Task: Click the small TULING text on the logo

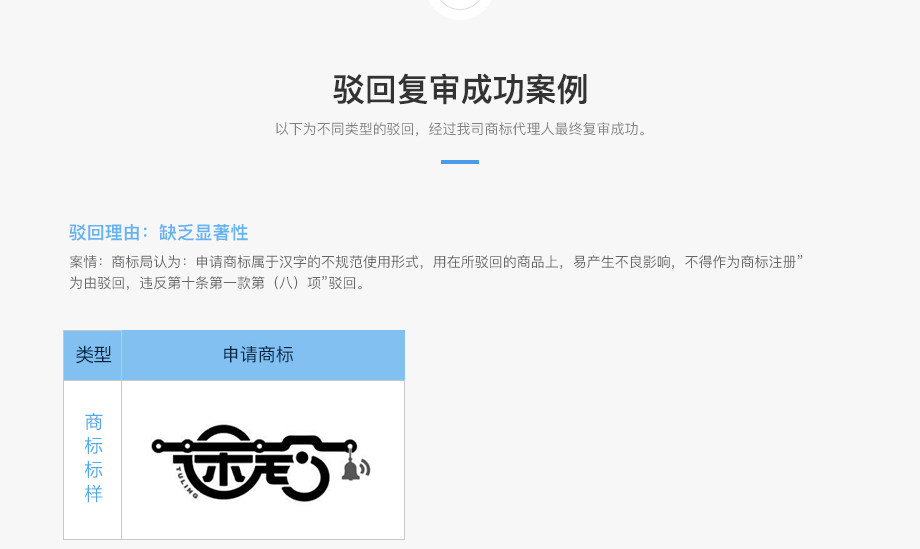Action: (187, 483)
